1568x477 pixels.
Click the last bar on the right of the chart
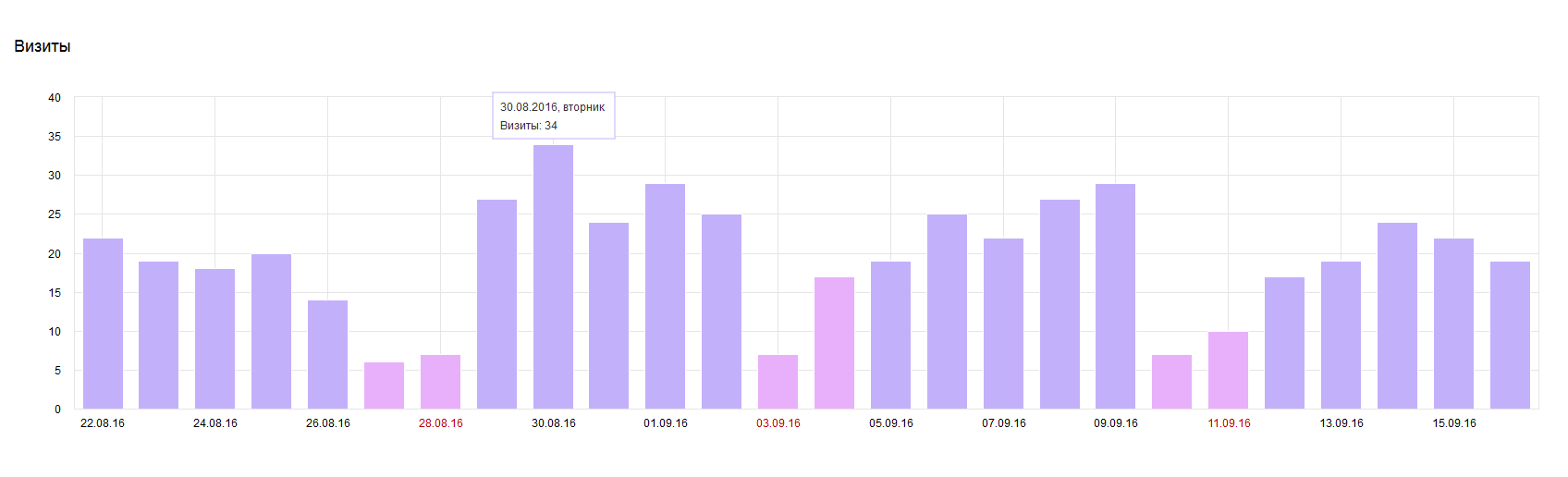pos(1510,335)
